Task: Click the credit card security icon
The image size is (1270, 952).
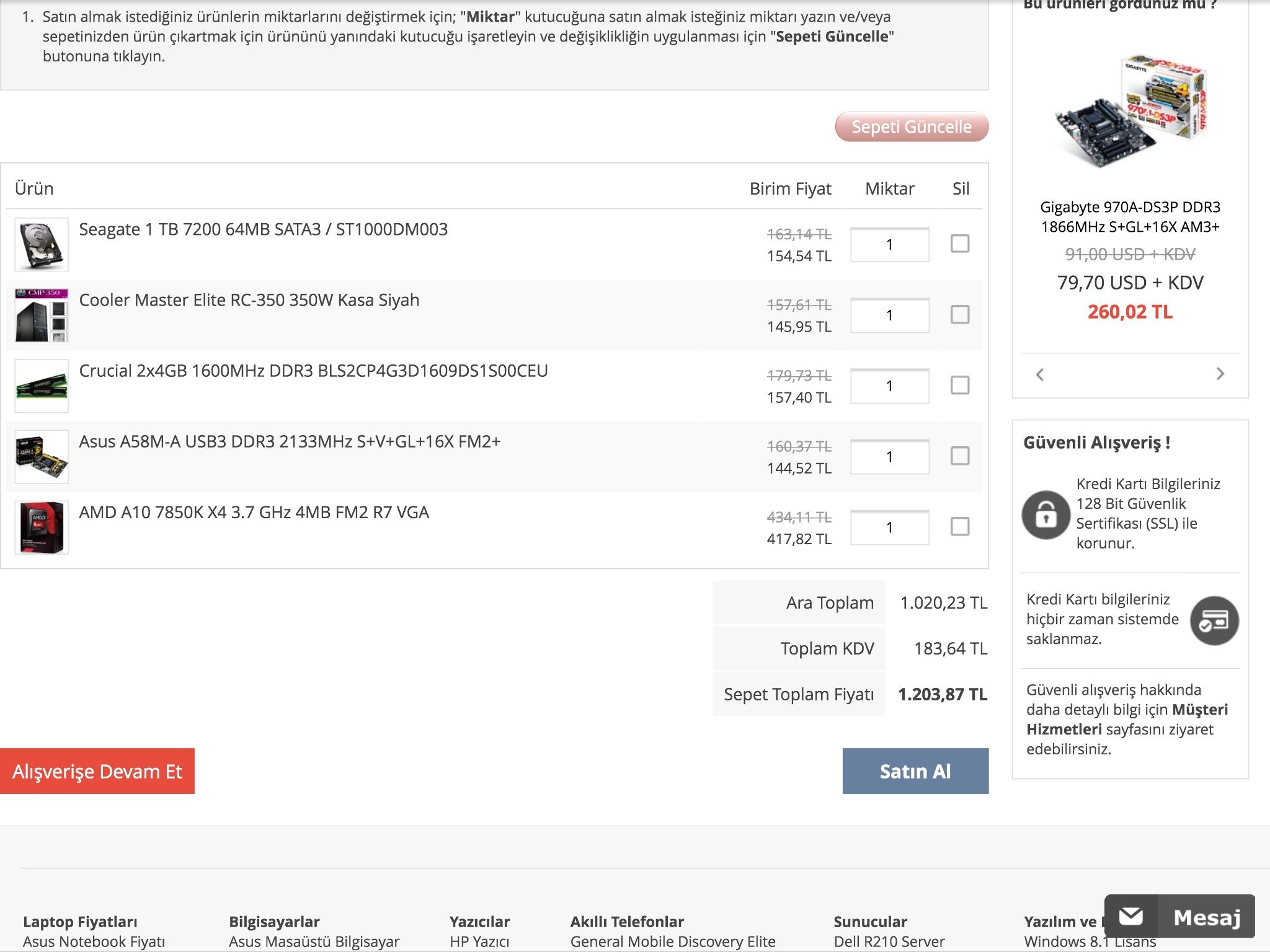Action: pos(1214,620)
